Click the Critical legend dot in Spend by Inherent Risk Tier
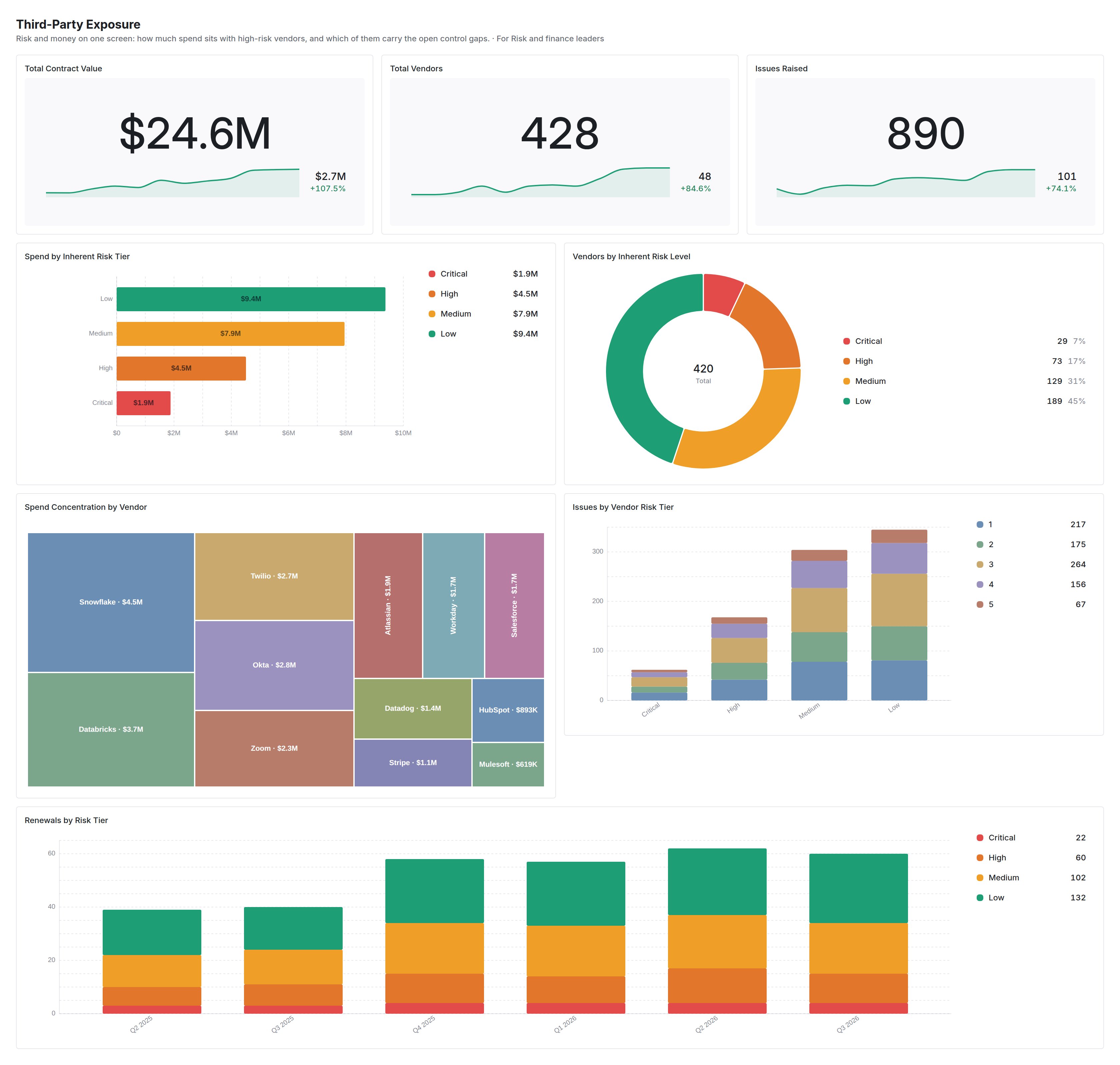This screenshot has width=1120, height=1065. pyautogui.click(x=432, y=274)
